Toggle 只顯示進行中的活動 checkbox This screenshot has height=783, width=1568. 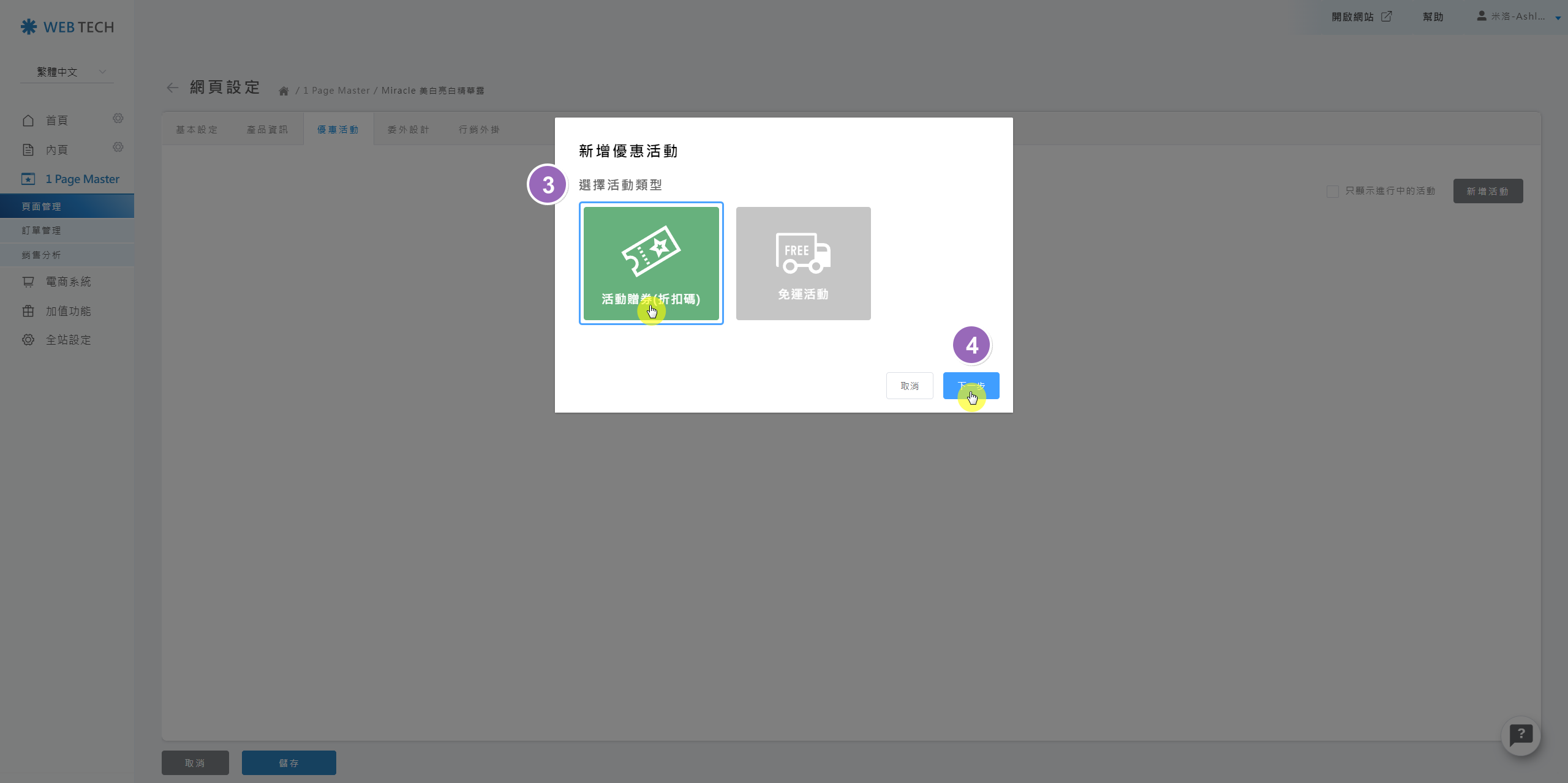point(1332,192)
